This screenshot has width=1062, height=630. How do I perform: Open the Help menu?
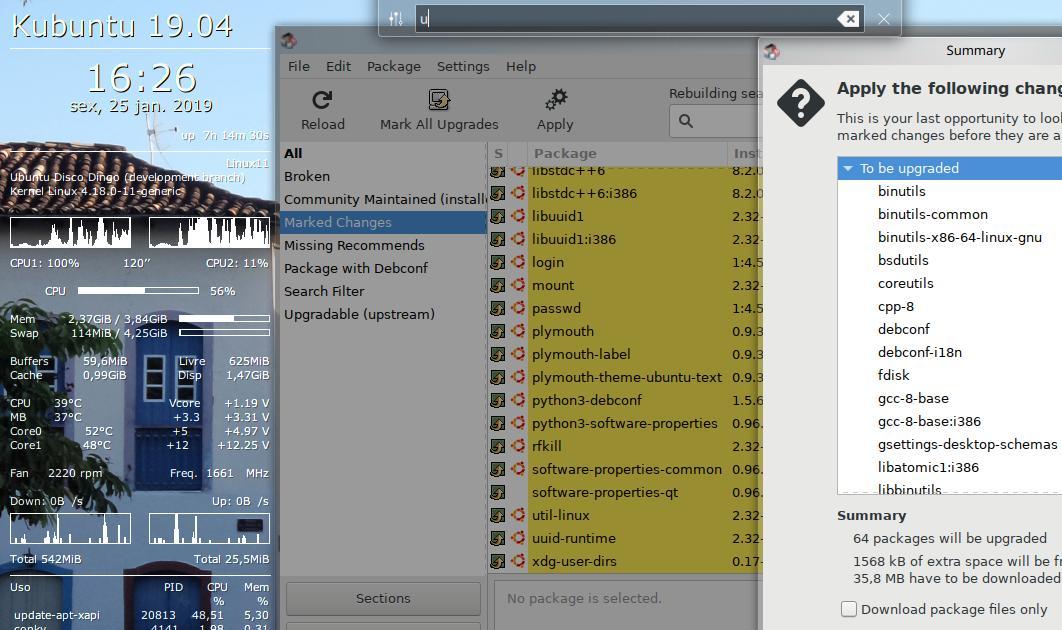pyautogui.click(x=521, y=66)
